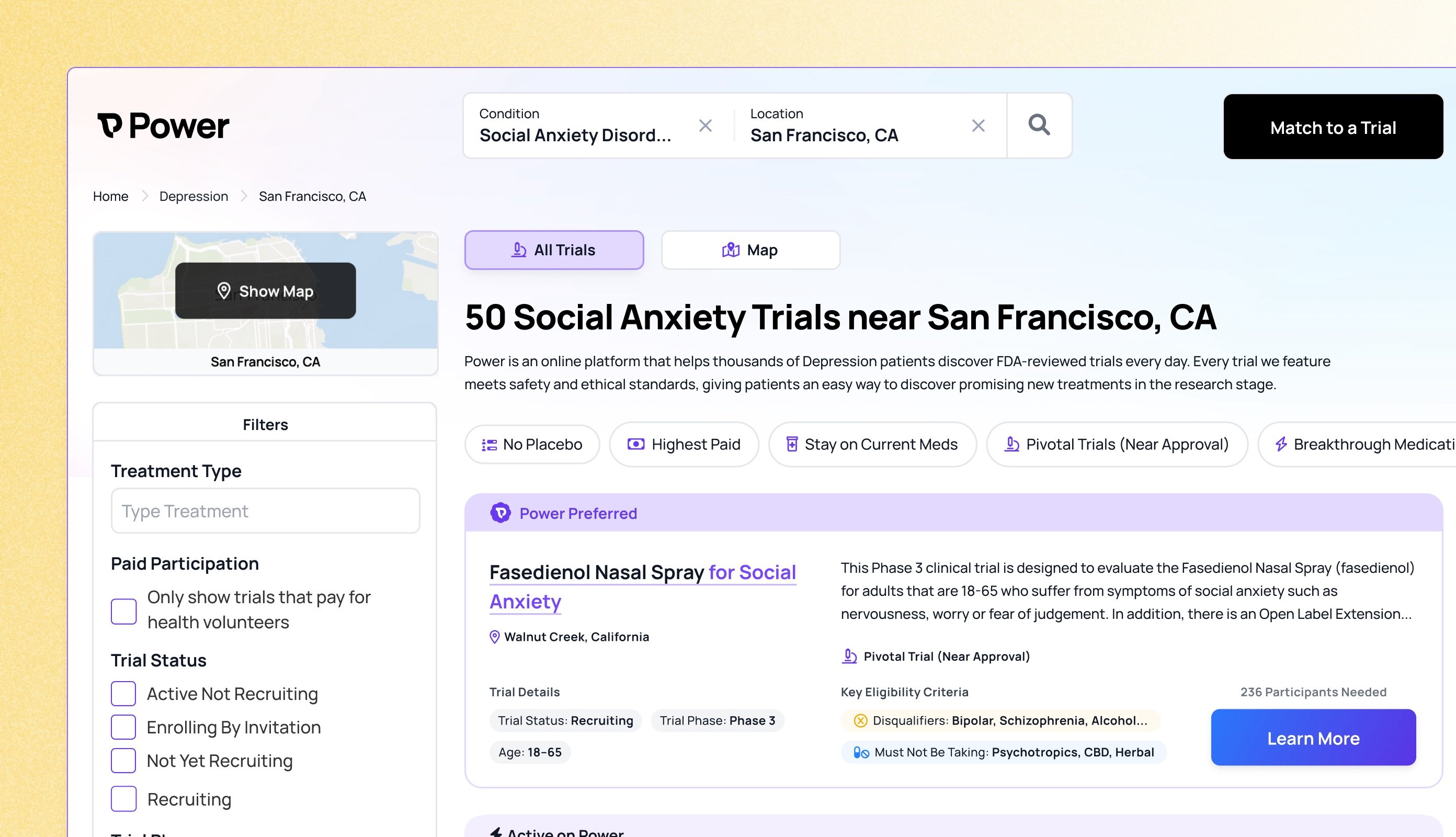
Task: Click the Show Map button
Action: (x=266, y=291)
